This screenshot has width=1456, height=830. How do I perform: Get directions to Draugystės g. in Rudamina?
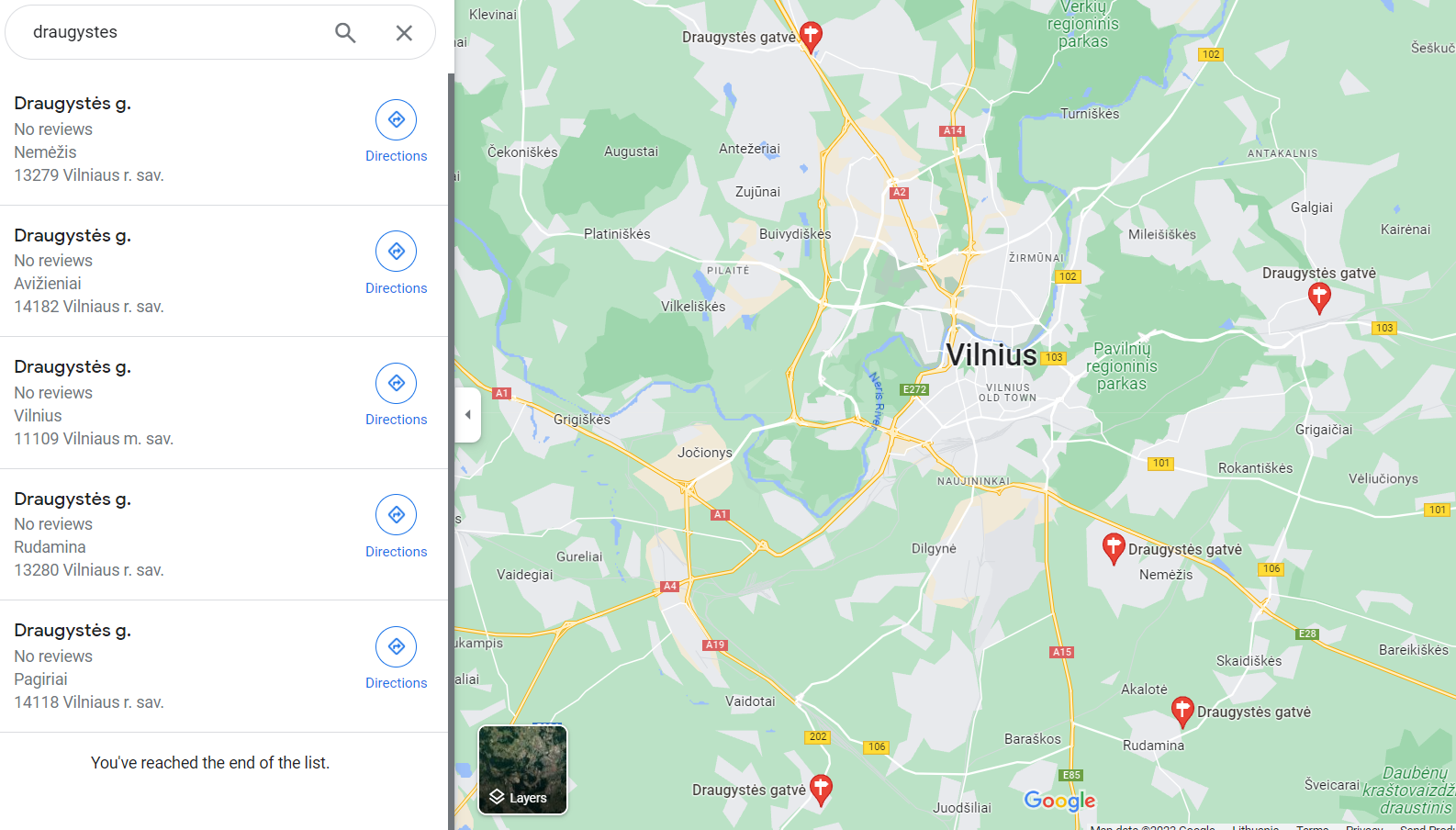(396, 526)
